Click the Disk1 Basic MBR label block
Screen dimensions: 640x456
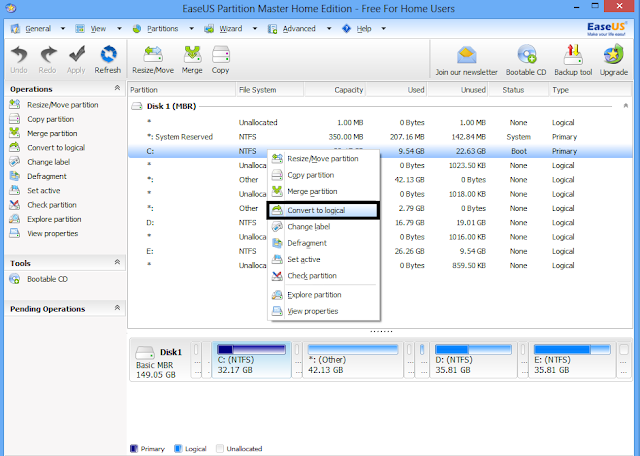(x=160, y=361)
